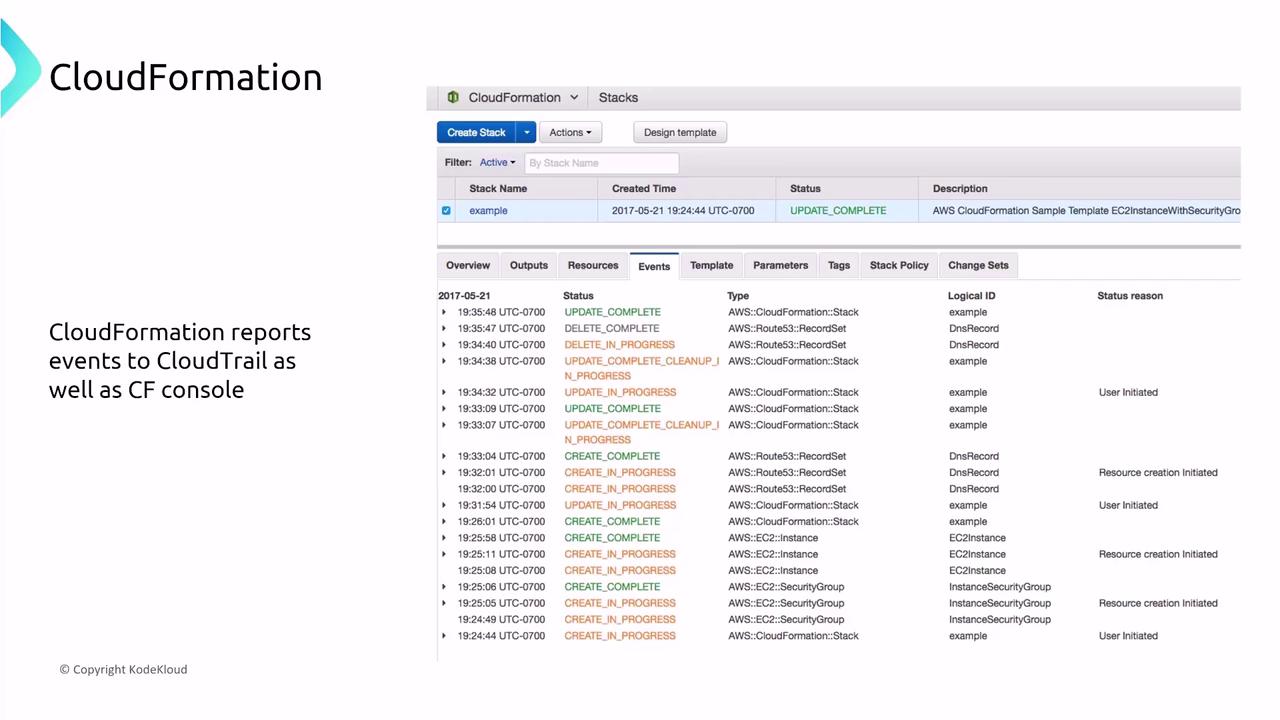
Task: Click User Initiated reason on the 19:31:54 row
Action: pos(1128,505)
